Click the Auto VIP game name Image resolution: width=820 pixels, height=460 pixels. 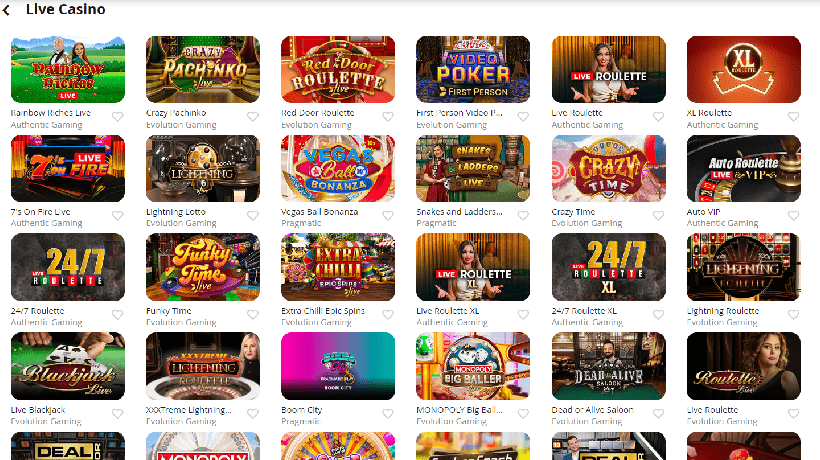click(x=703, y=212)
